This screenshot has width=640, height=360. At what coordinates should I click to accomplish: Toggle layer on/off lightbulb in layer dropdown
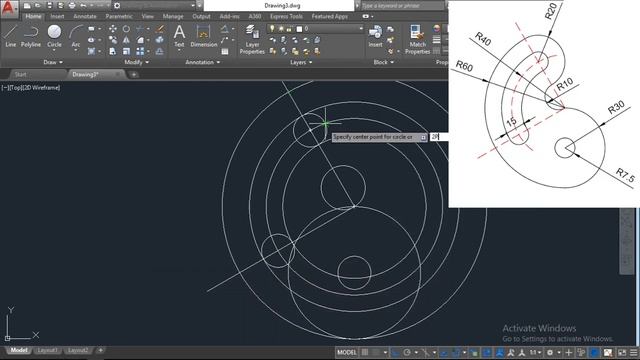click(272, 29)
